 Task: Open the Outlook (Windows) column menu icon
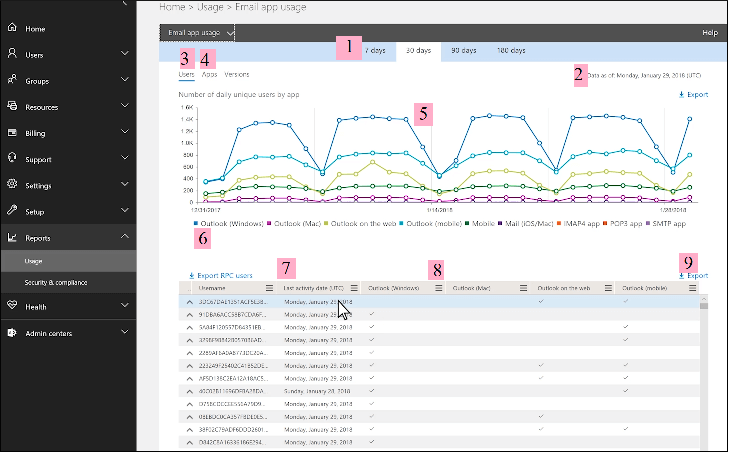click(x=438, y=288)
